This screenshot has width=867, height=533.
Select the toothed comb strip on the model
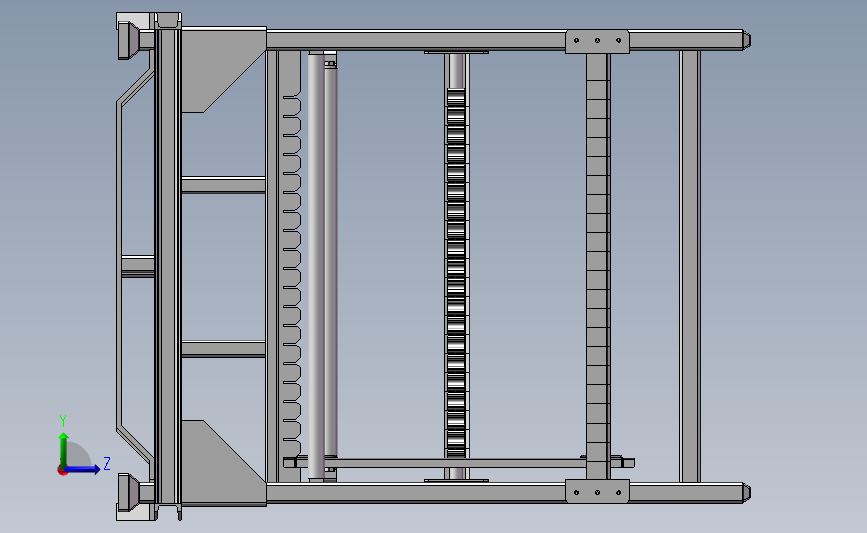[x=291, y=266]
